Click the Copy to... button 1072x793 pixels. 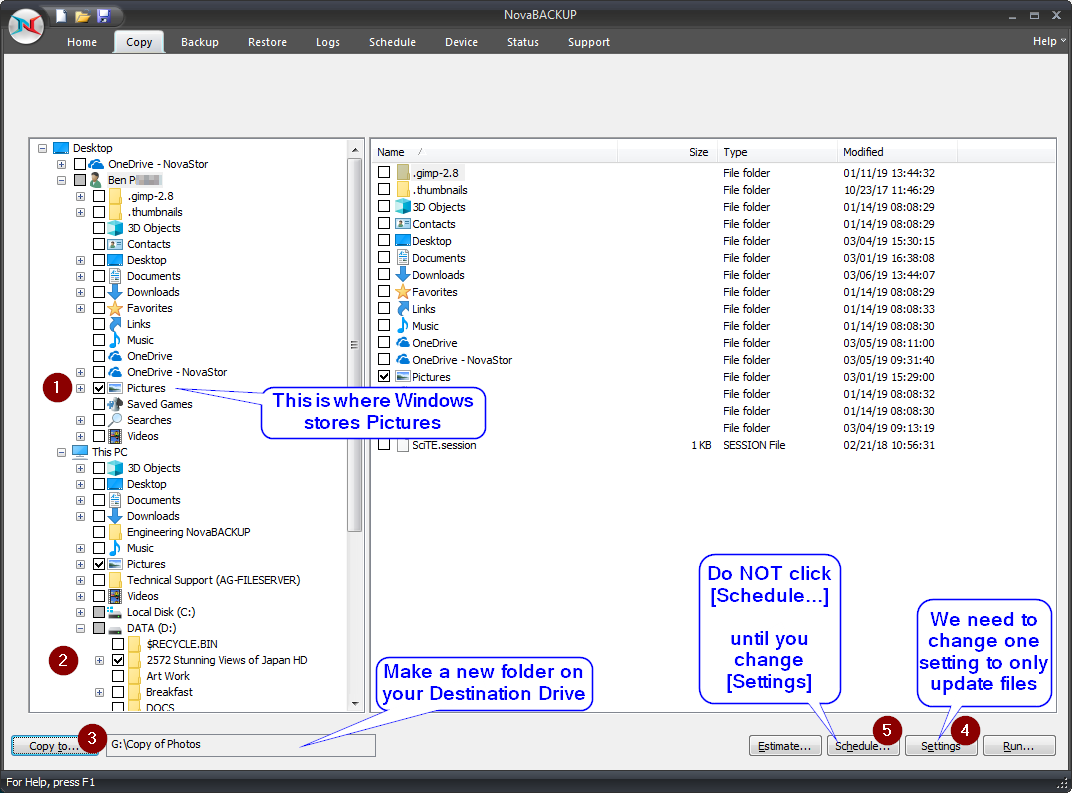(x=55, y=746)
